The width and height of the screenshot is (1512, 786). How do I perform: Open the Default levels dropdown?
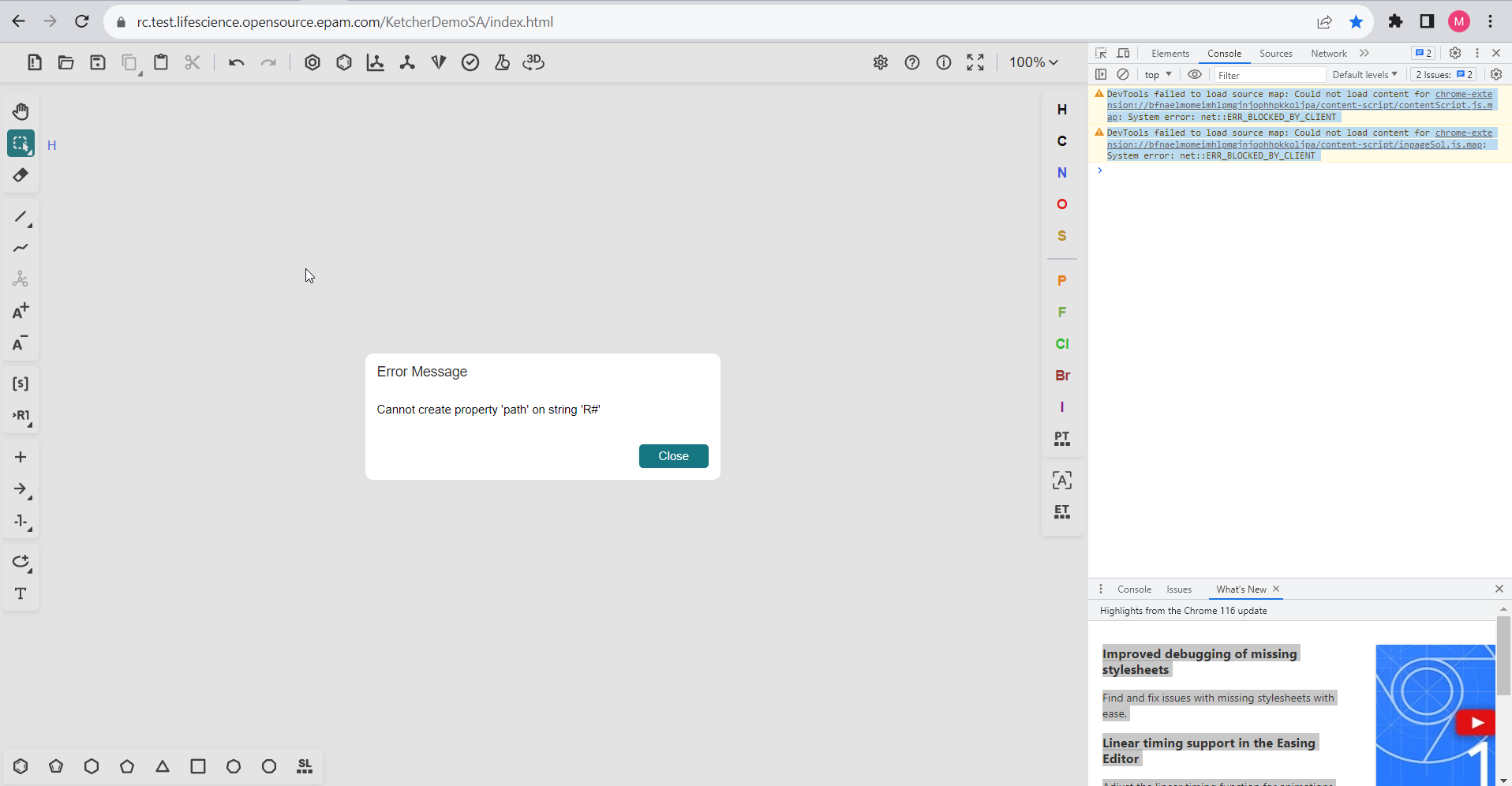(1364, 74)
